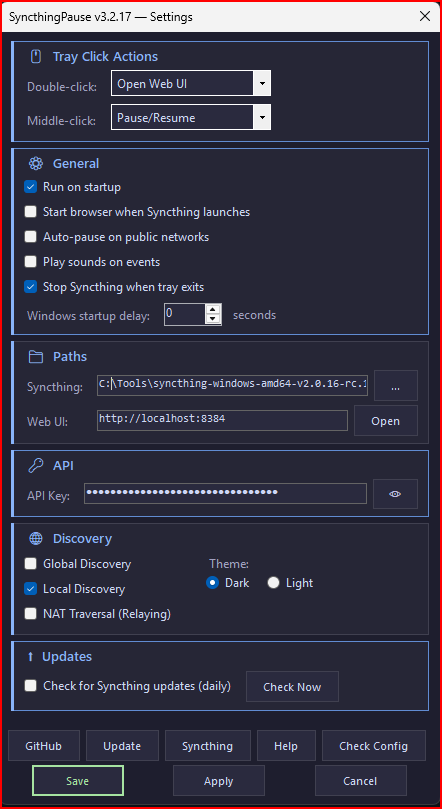
Task: Click the Syncthing executable path field
Action: [x=233, y=385]
